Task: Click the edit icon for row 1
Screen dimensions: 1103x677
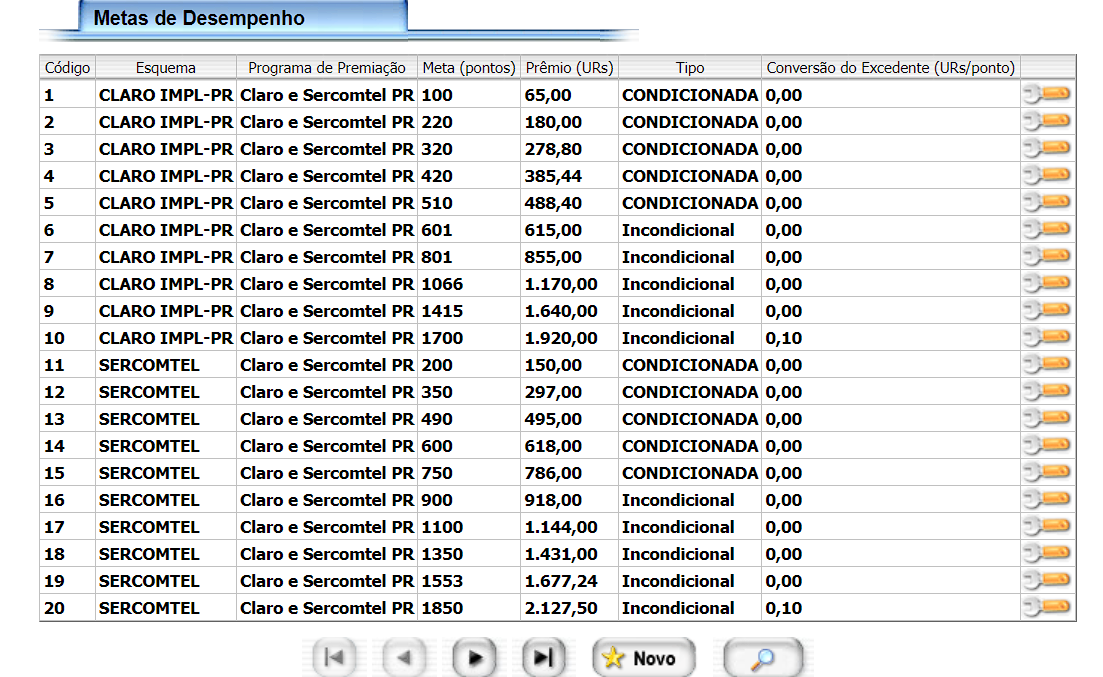Action: click(x=1047, y=94)
